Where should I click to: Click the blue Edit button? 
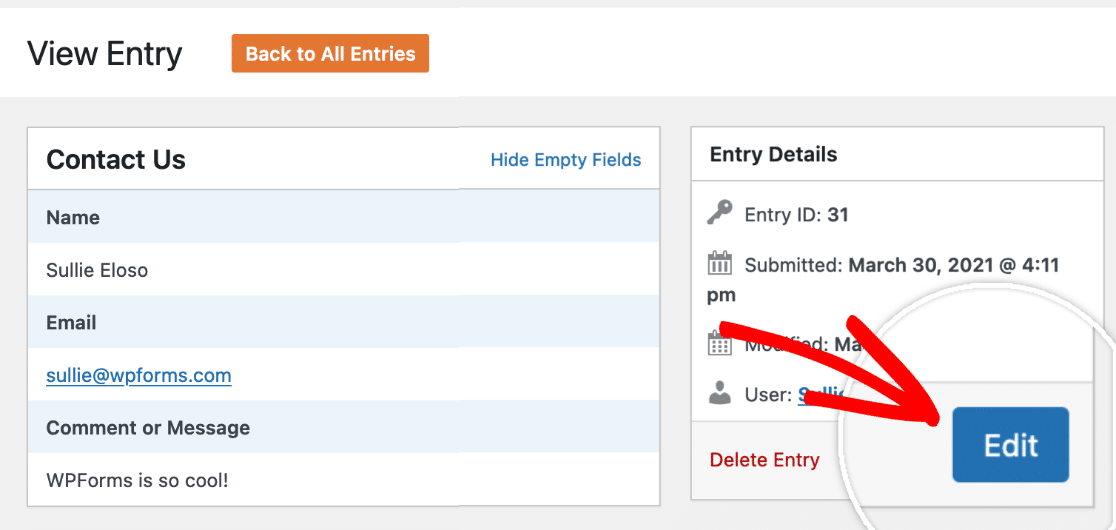pyautogui.click(x=1011, y=445)
